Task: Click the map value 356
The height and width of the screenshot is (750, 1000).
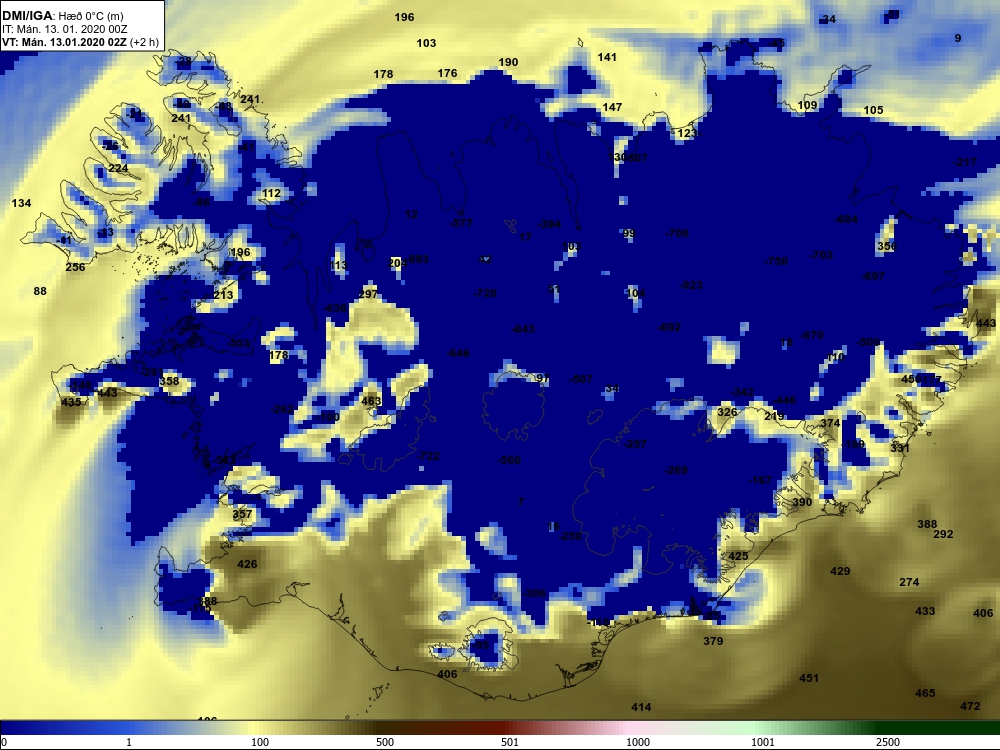Action: pos(887,246)
